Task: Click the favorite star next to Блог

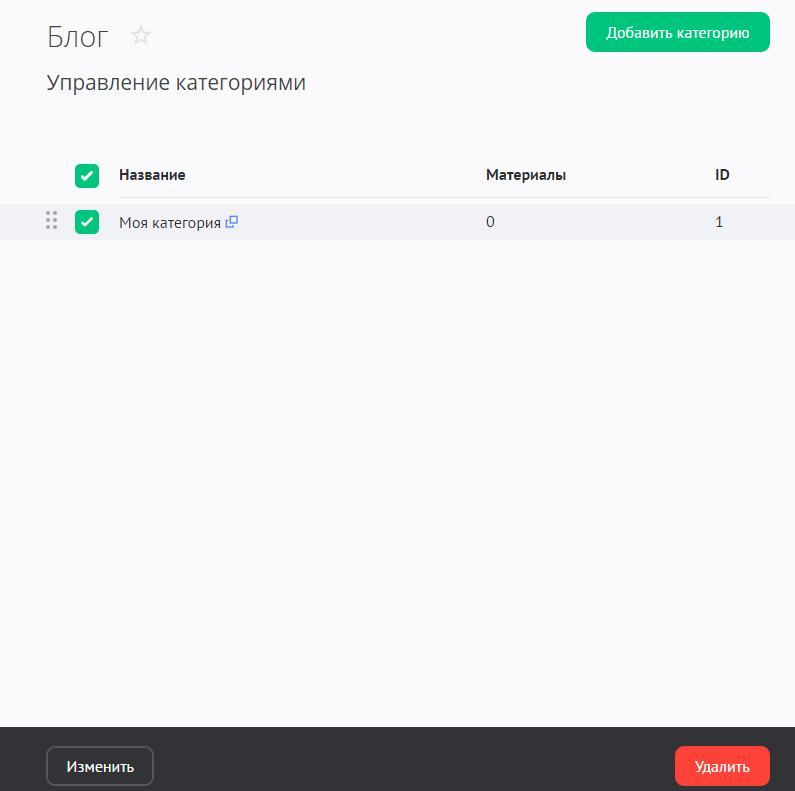Action: pos(141,36)
